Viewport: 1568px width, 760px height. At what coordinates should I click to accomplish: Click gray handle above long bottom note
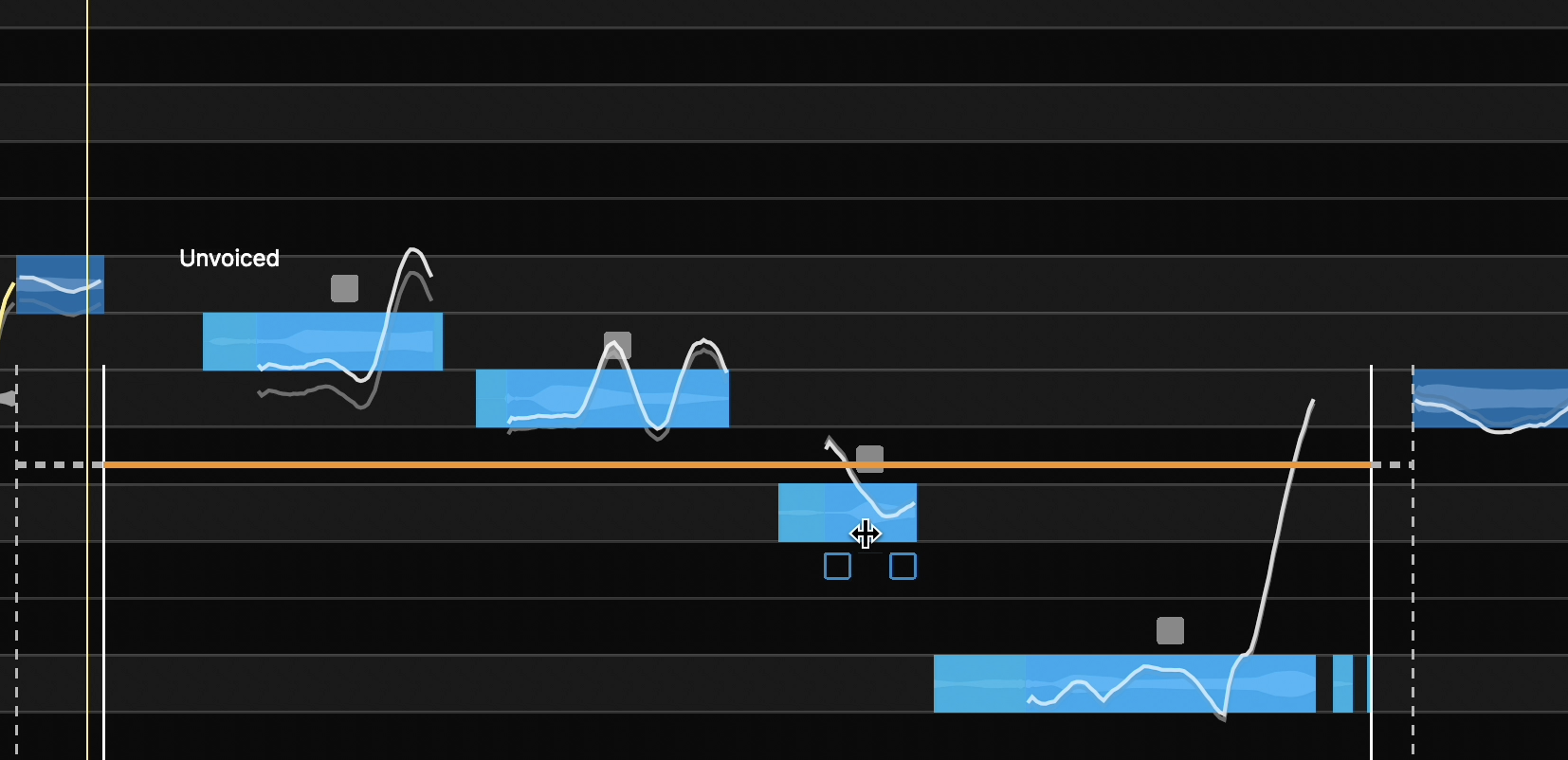tap(1170, 630)
